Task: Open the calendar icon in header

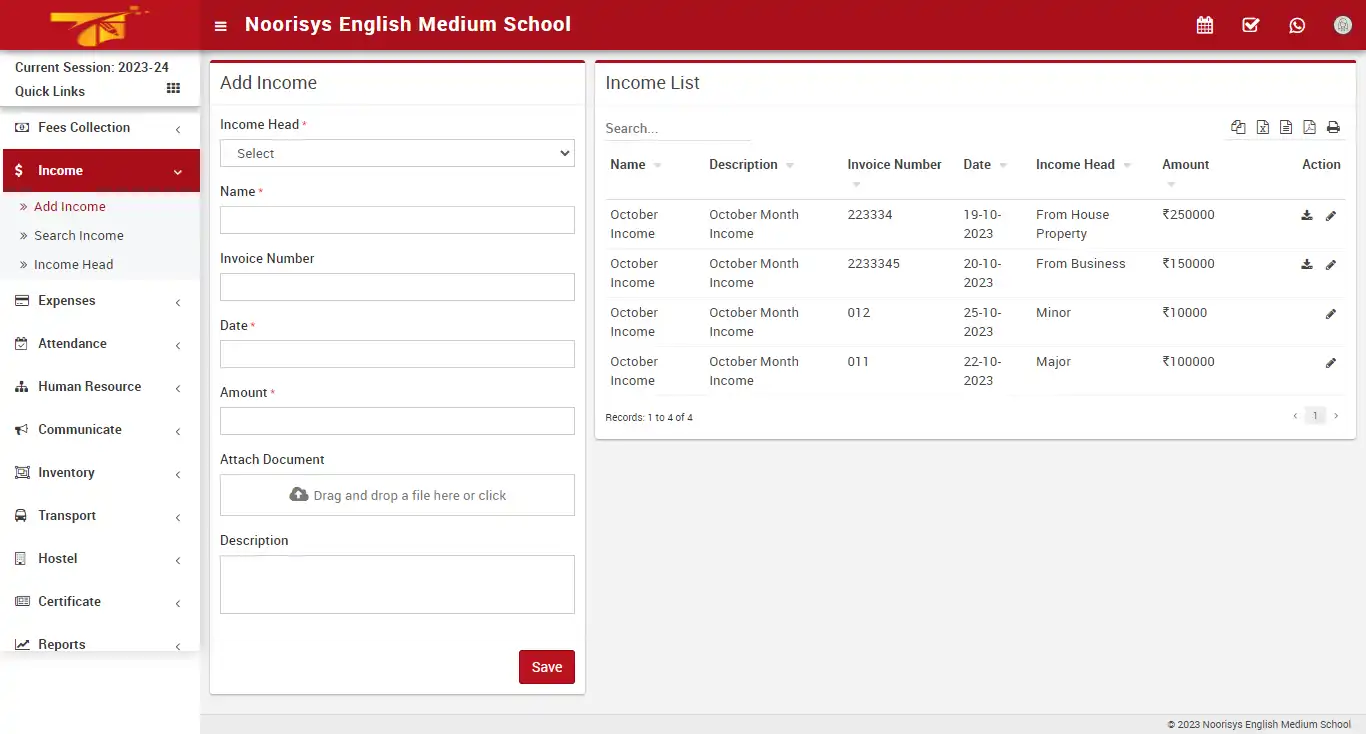Action: pos(1204,25)
